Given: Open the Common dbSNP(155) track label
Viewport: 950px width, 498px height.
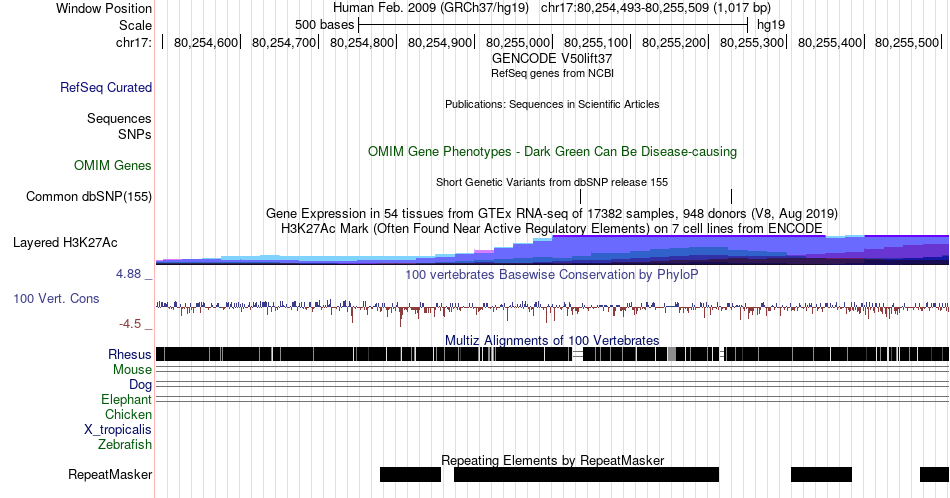Looking at the screenshot, I should (89, 196).
